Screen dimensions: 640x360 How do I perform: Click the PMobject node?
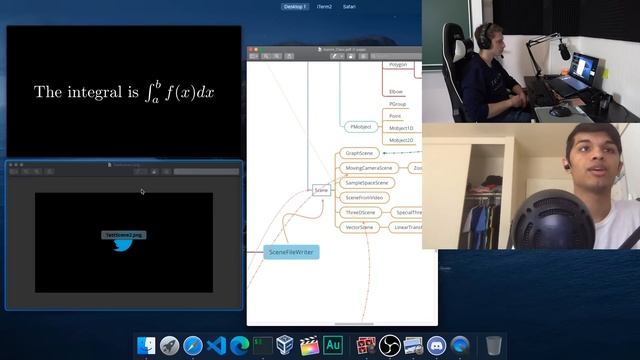click(x=361, y=127)
